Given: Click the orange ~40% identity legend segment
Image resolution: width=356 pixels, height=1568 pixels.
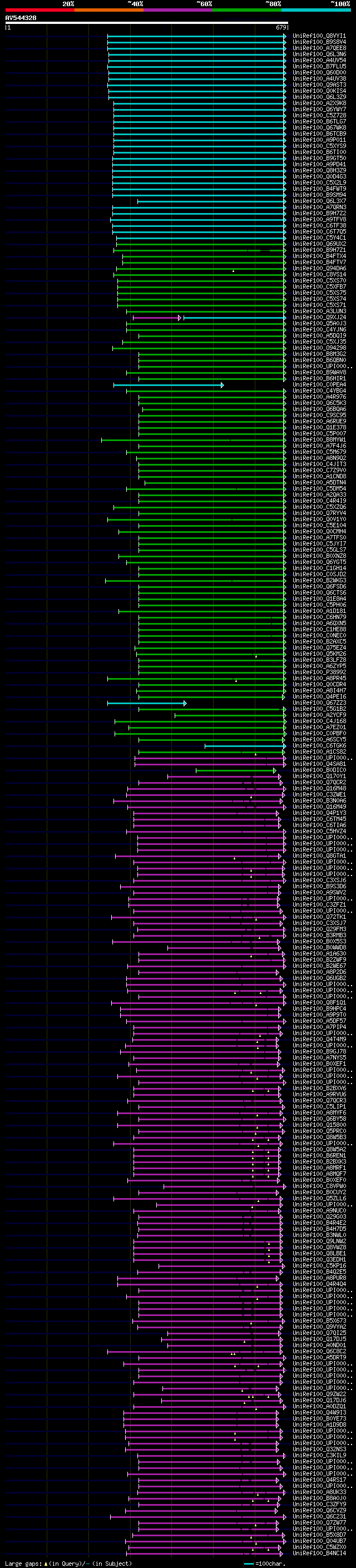Looking at the screenshot, I should click(109, 10).
